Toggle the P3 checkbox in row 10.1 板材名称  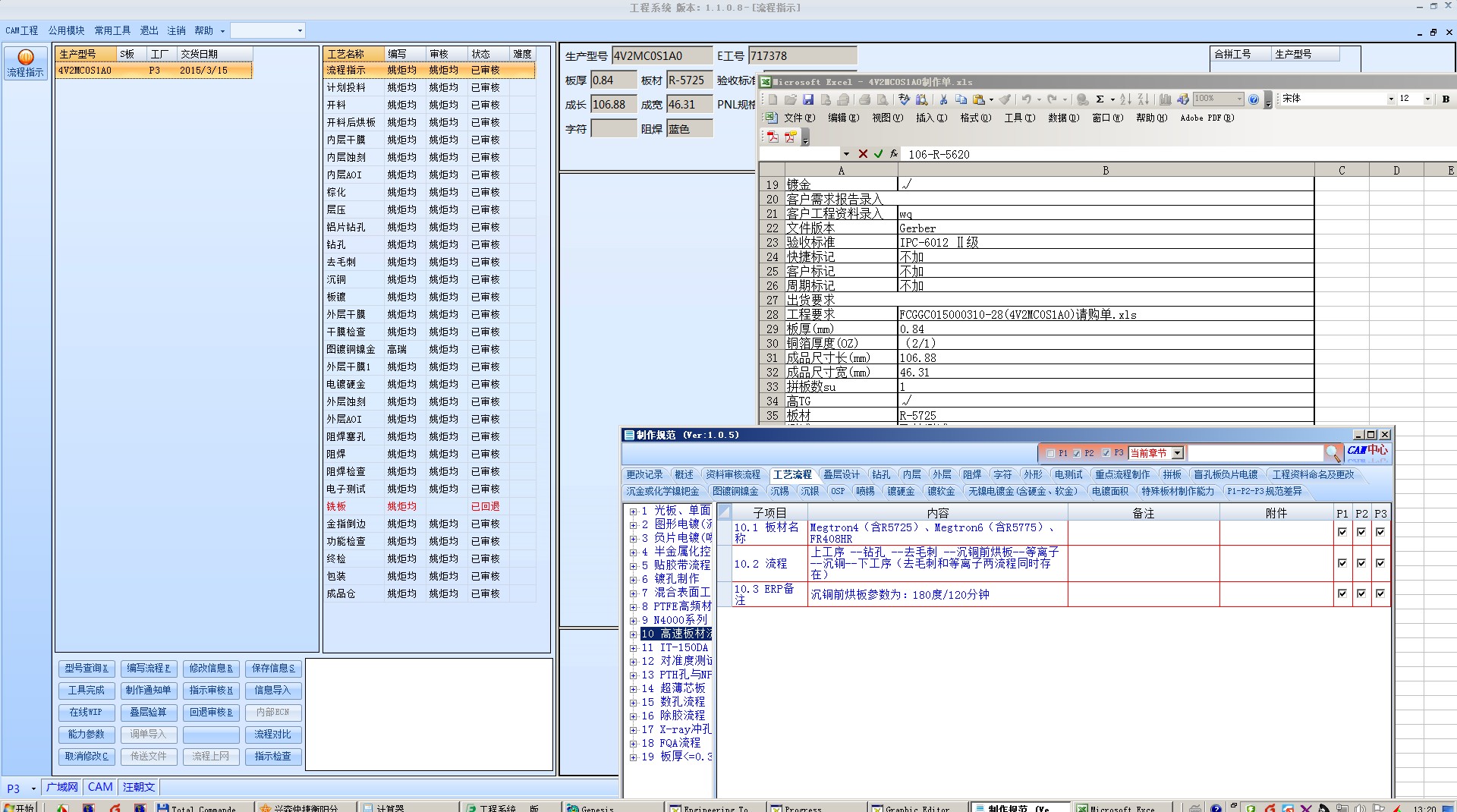1380,532
